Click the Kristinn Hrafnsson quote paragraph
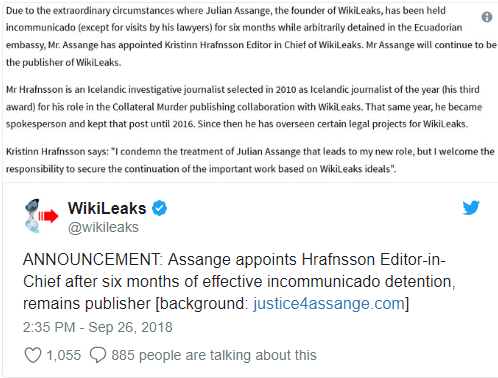Image resolution: width=498 pixels, height=378 pixels. coord(250,160)
